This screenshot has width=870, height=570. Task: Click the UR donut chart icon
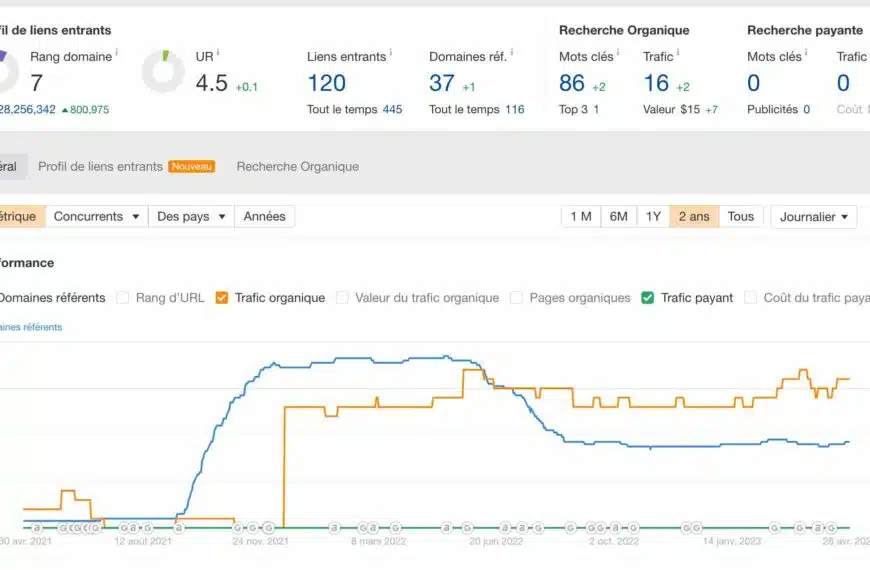click(x=163, y=72)
